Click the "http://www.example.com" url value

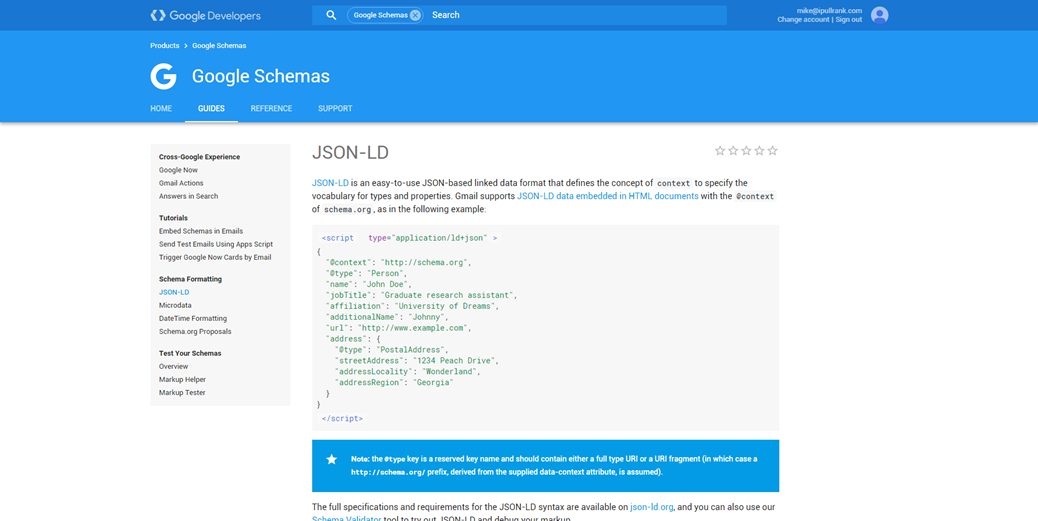(413, 328)
